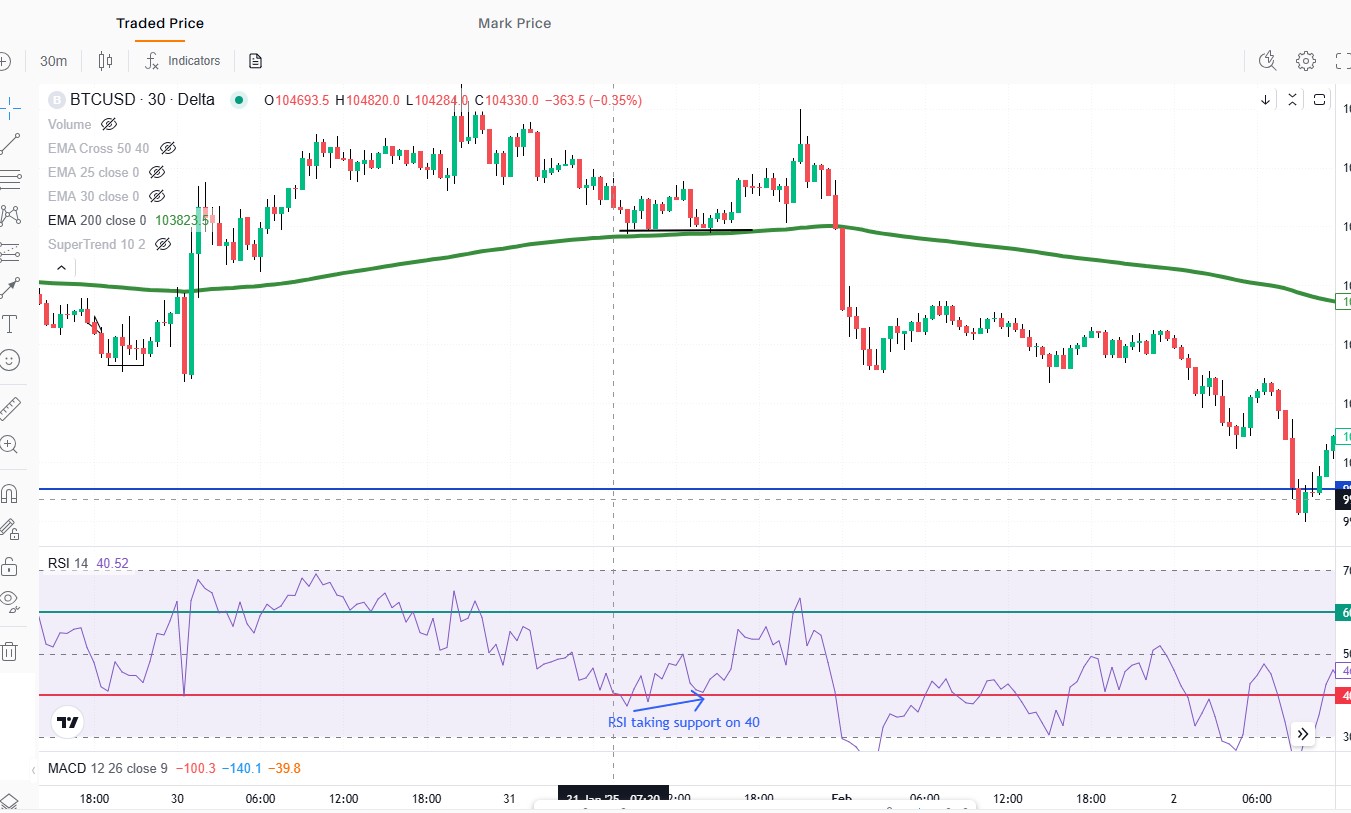The width and height of the screenshot is (1351, 813).
Task: Open chart settings with the gear icon
Action: pyautogui.click(x=1306, y=60)
